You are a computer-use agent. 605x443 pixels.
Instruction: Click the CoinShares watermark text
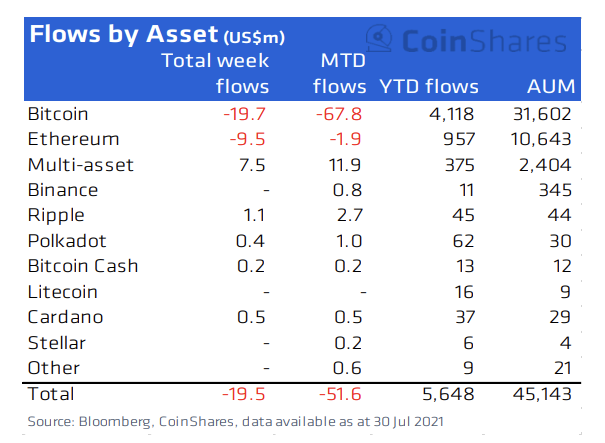[x=484, y=41]
